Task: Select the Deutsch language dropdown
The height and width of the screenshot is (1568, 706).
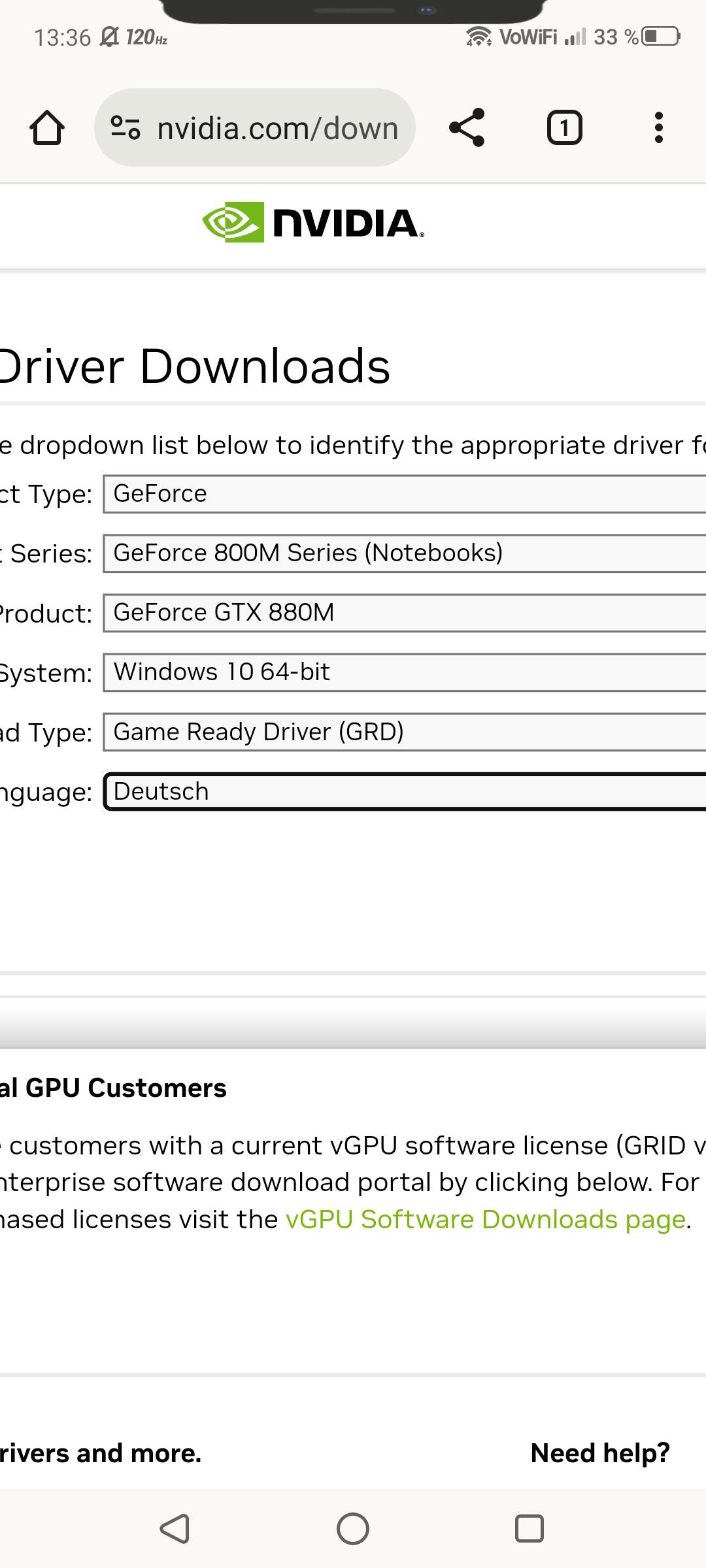Action: (x=405, y=791)
